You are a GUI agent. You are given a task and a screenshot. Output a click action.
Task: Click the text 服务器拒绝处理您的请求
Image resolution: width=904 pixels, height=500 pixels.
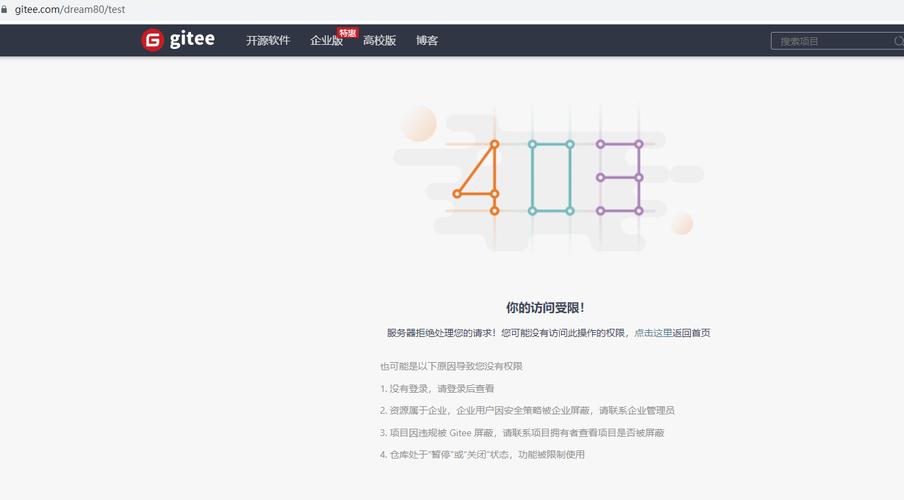click(441, 333)
